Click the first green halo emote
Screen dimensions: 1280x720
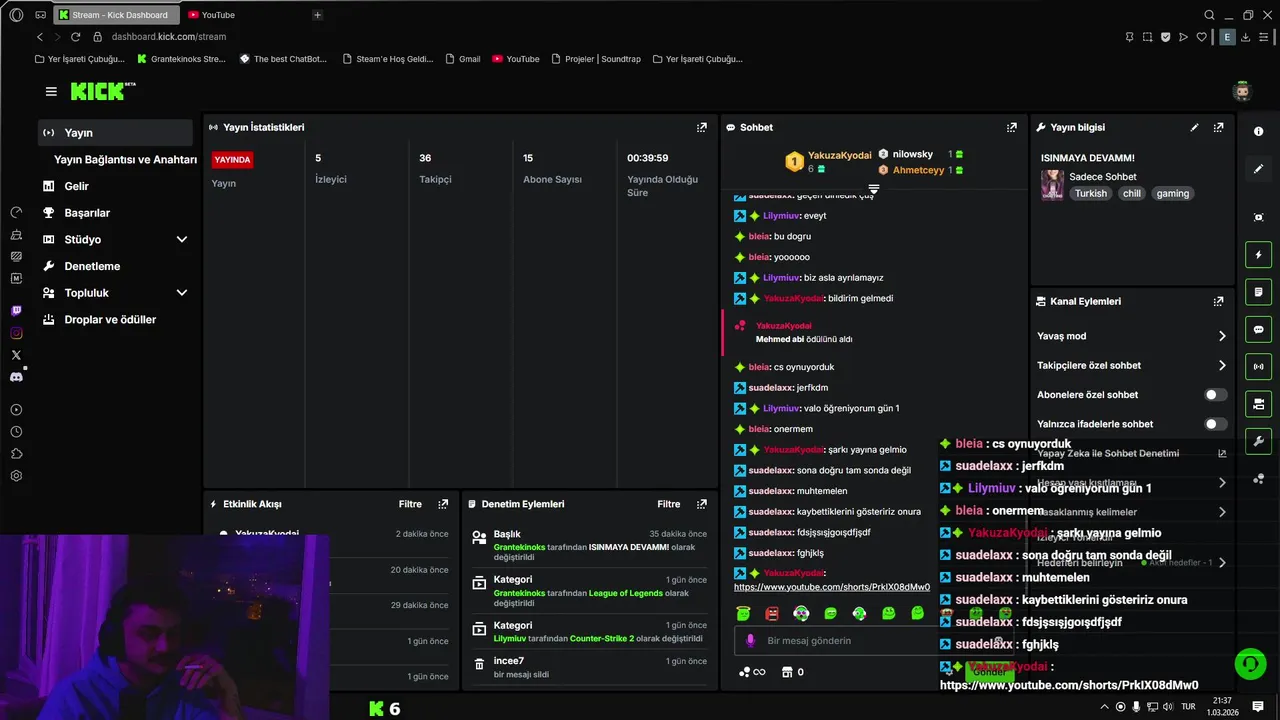(743, 613)
